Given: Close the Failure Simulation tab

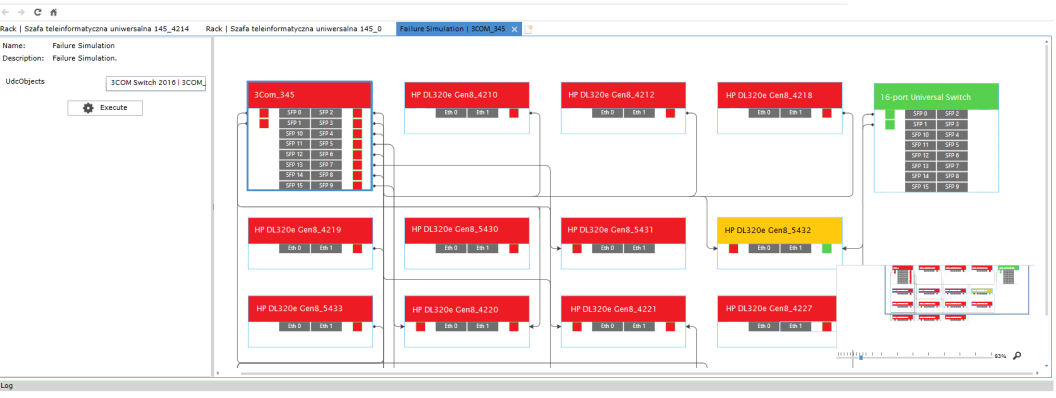Looking at the screenshot, I should 514,29.
